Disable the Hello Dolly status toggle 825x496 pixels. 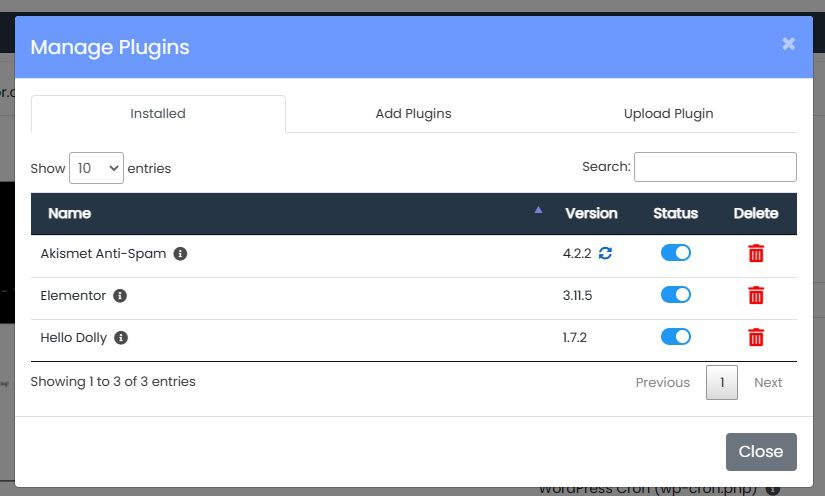click(676, 337)
